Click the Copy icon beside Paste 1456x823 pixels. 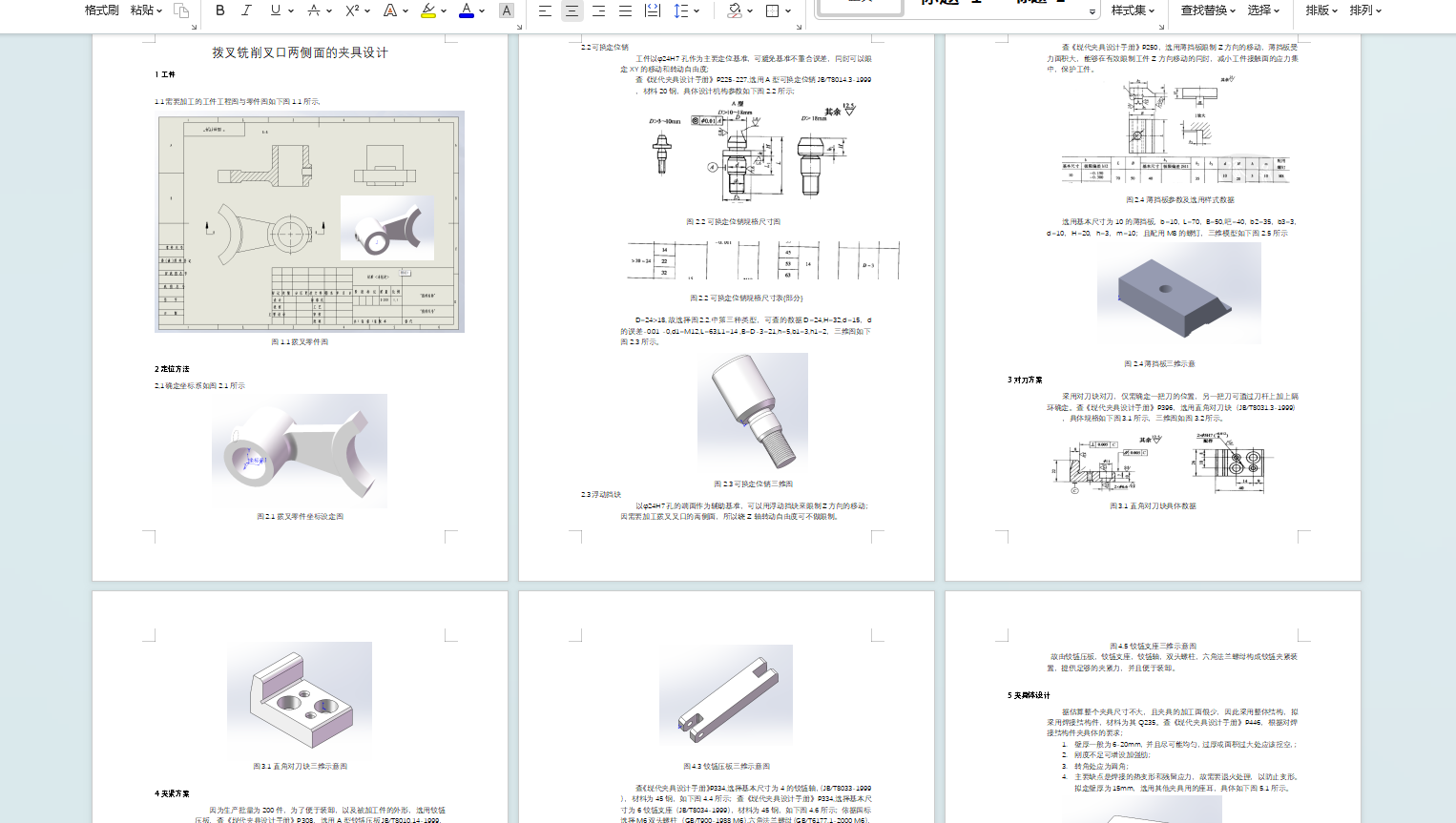[x=181, y=10]
